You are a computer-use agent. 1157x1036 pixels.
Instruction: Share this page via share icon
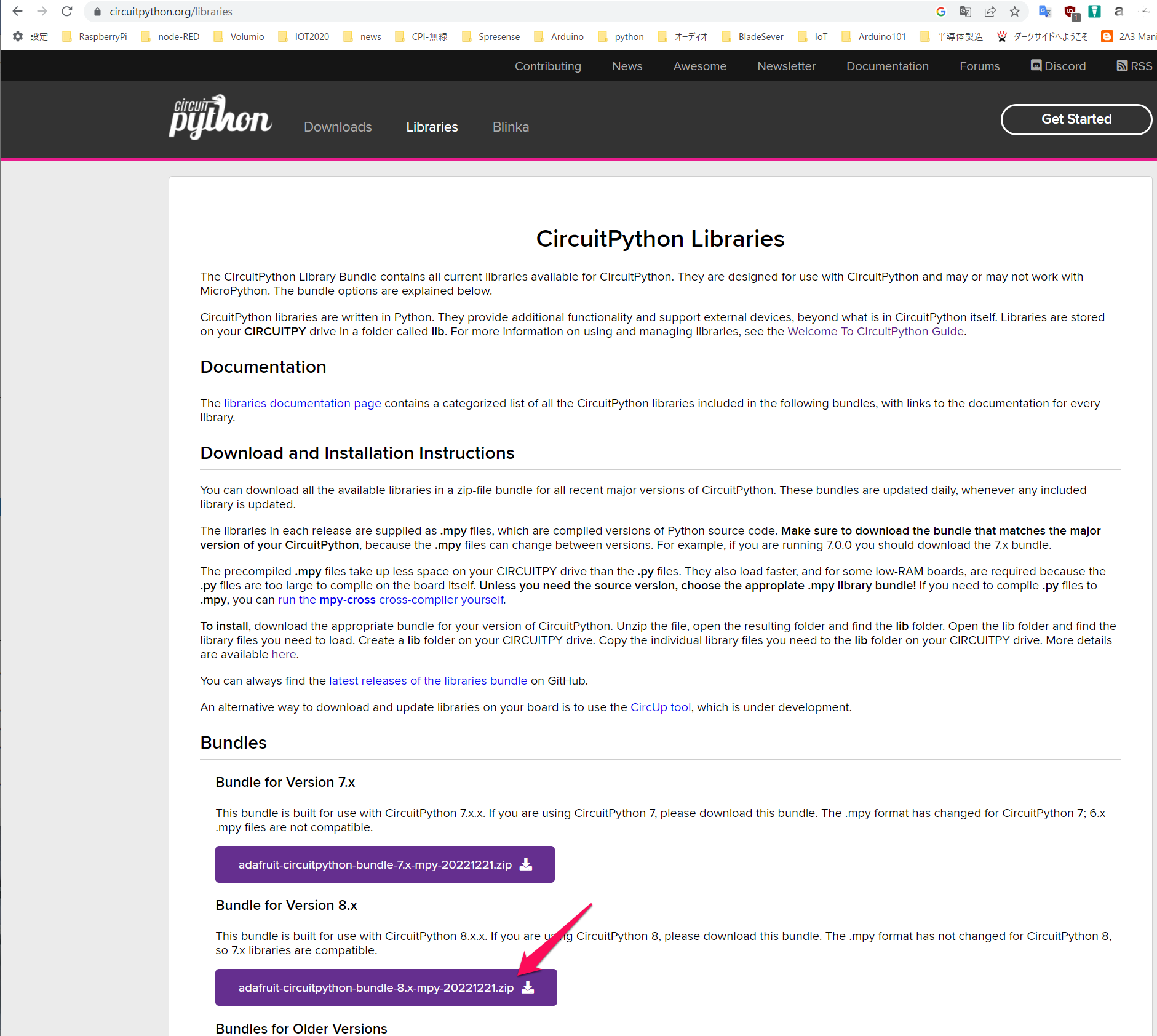pos(990,12)
